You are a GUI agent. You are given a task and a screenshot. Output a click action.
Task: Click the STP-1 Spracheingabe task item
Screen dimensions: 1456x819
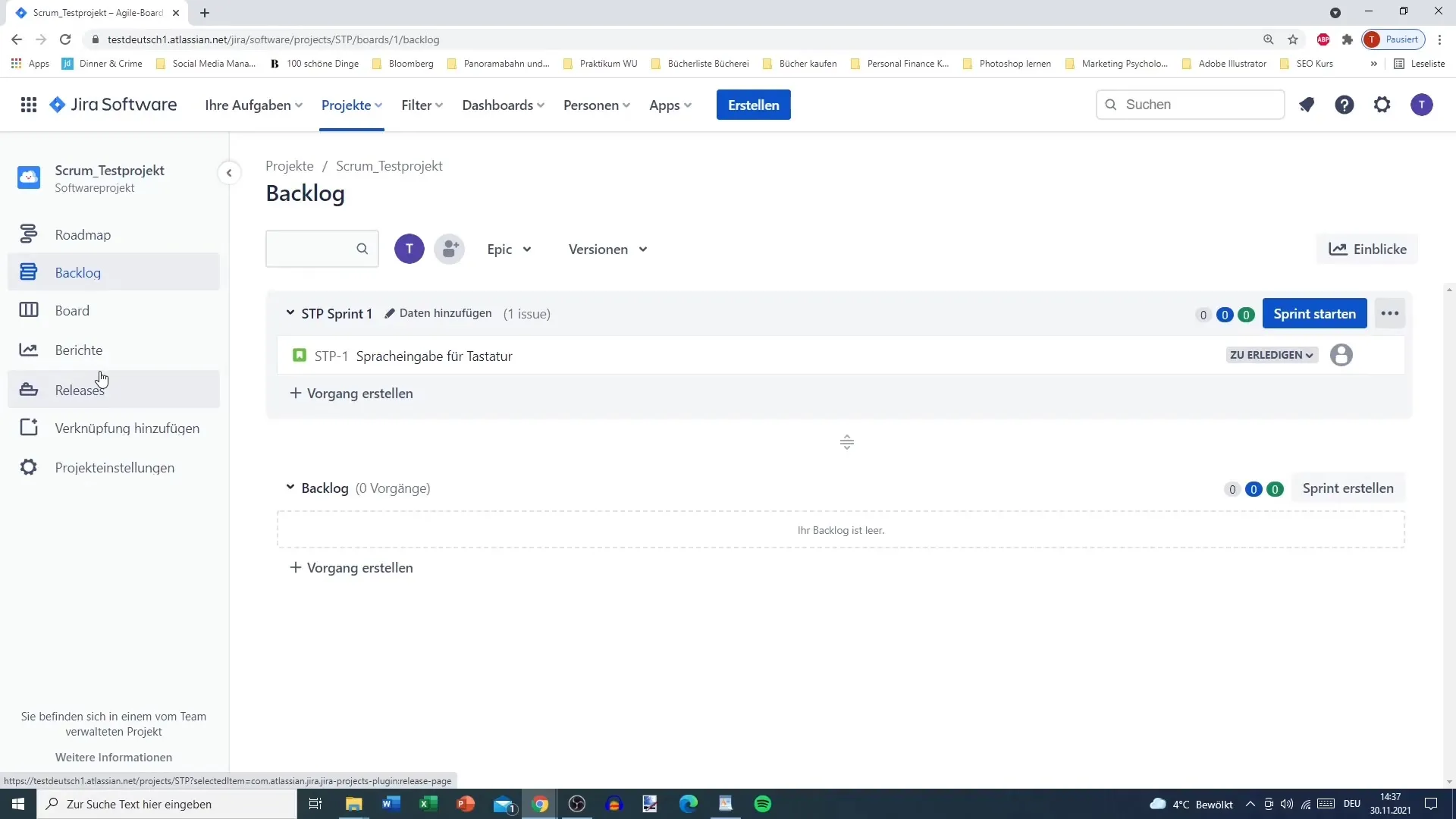click(x=434, y=355)
